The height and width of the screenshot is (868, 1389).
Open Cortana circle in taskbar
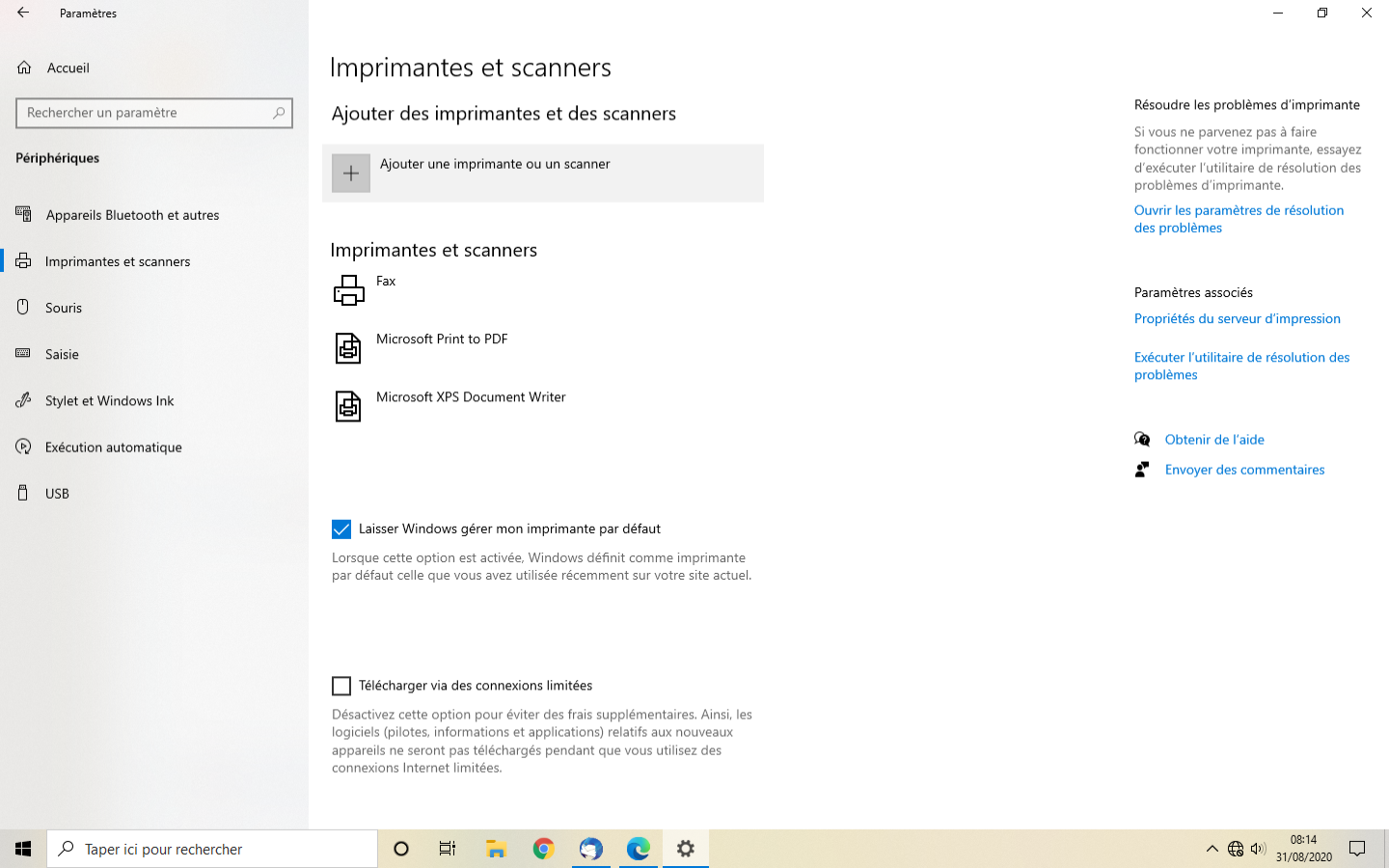click(401, 849)
